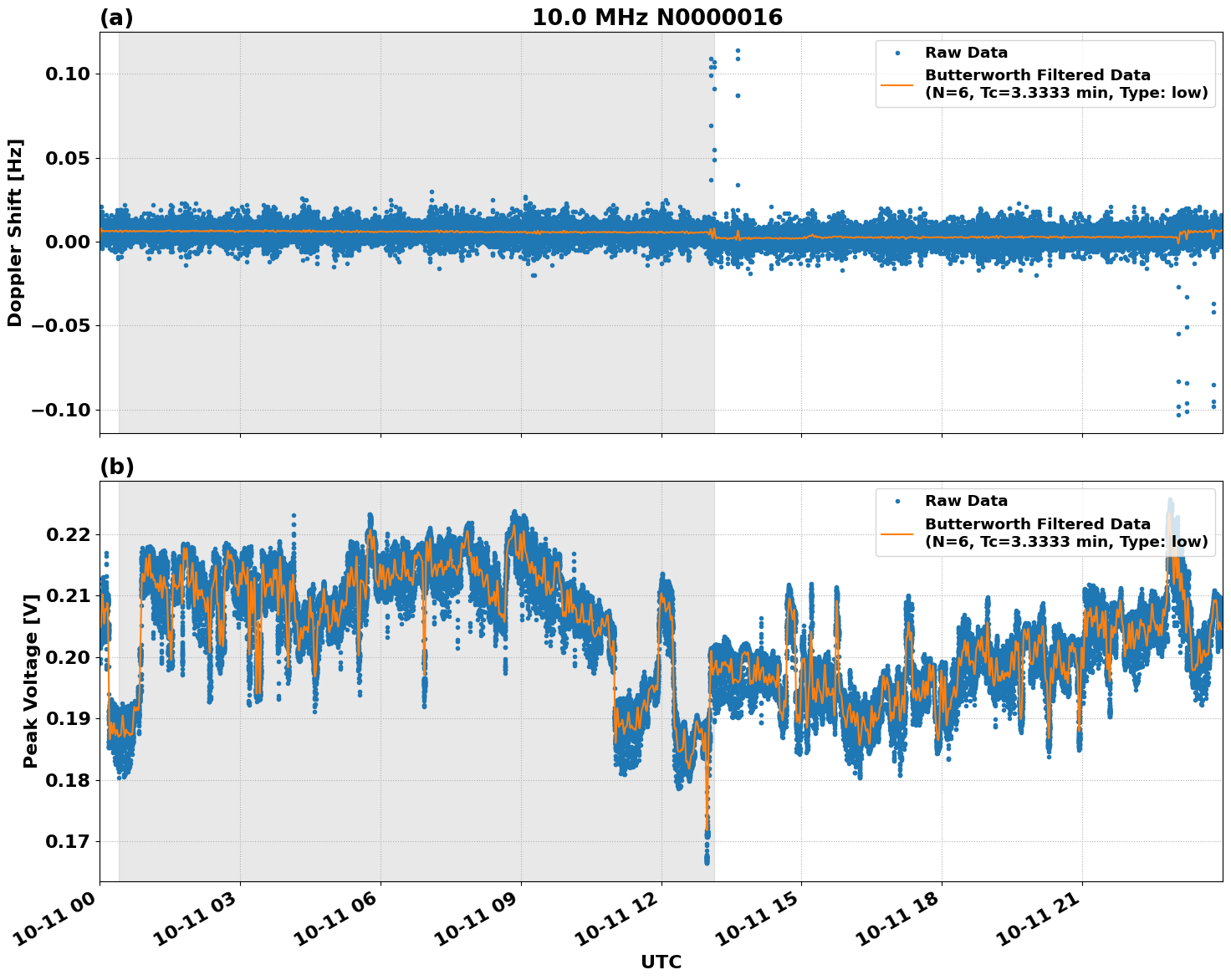Click the "UTC" x-axis label

[661, 962]
